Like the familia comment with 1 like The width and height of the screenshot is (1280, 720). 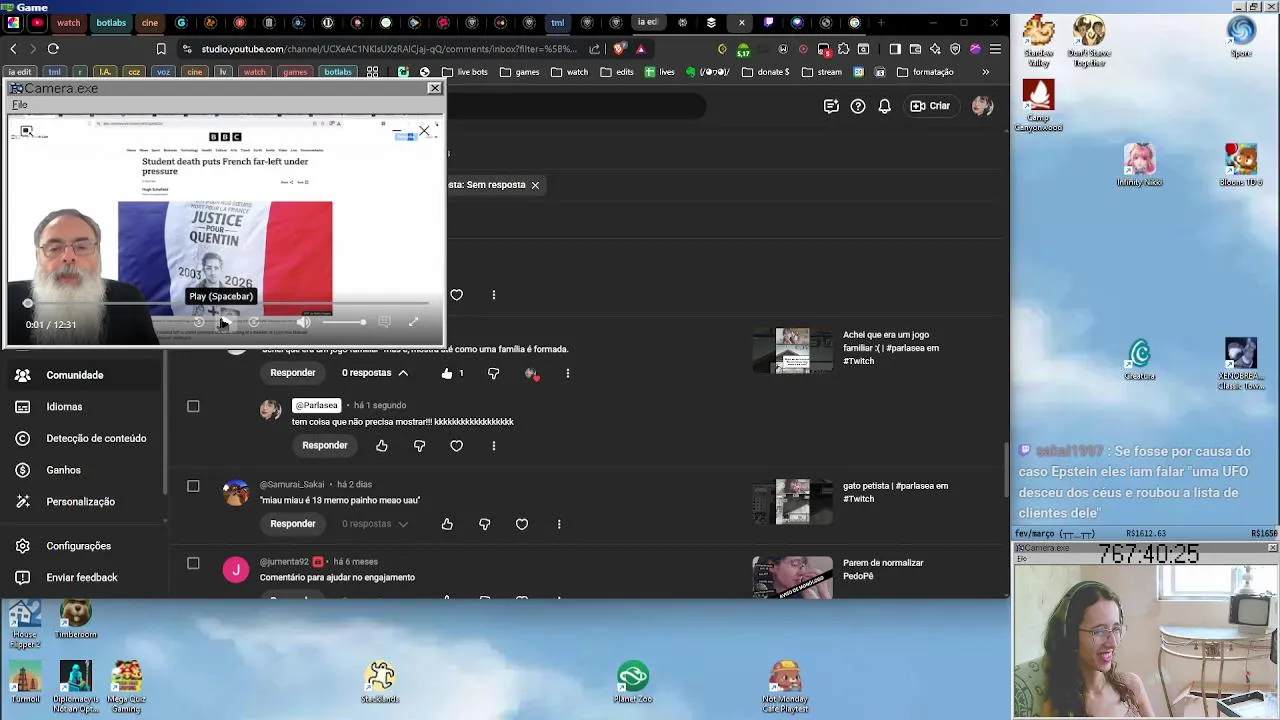coord(447,373)
